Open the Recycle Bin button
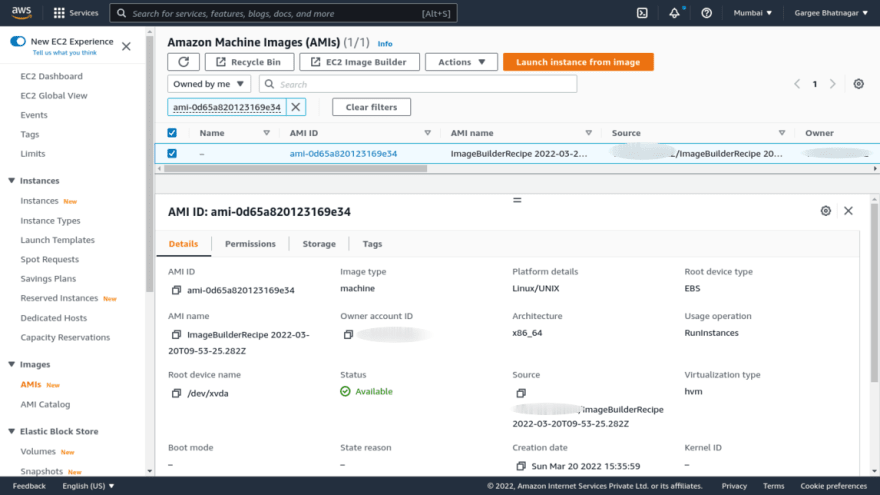 click(249, 62)
